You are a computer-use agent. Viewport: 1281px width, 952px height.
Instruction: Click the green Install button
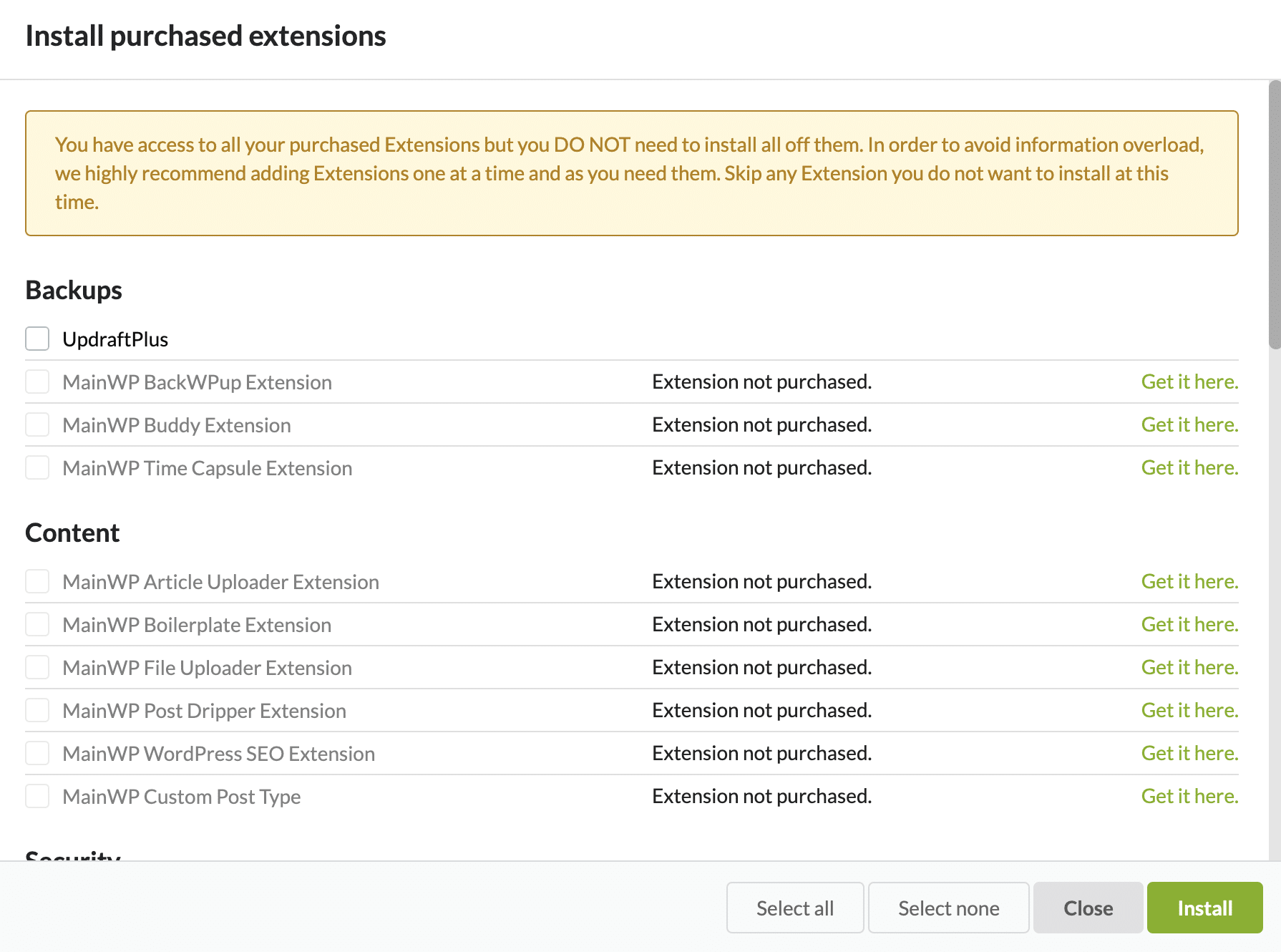click(1204, 908)
